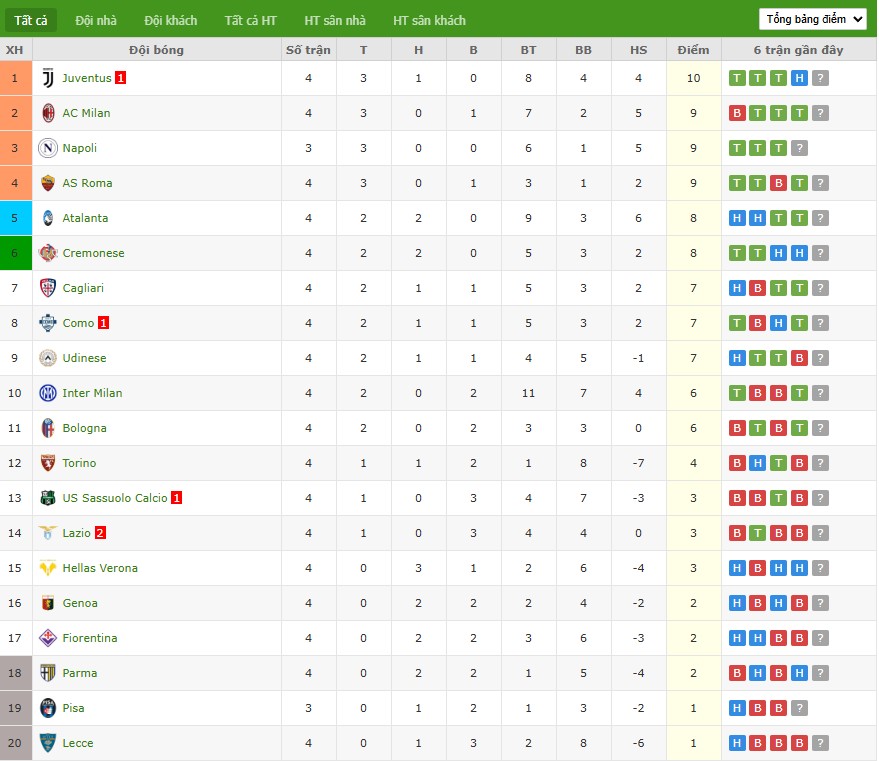Image resolution: width=879 pixels, height=761 pixels.
Task: Click the Cremonese team name link
Action: (x=93, y=253)
